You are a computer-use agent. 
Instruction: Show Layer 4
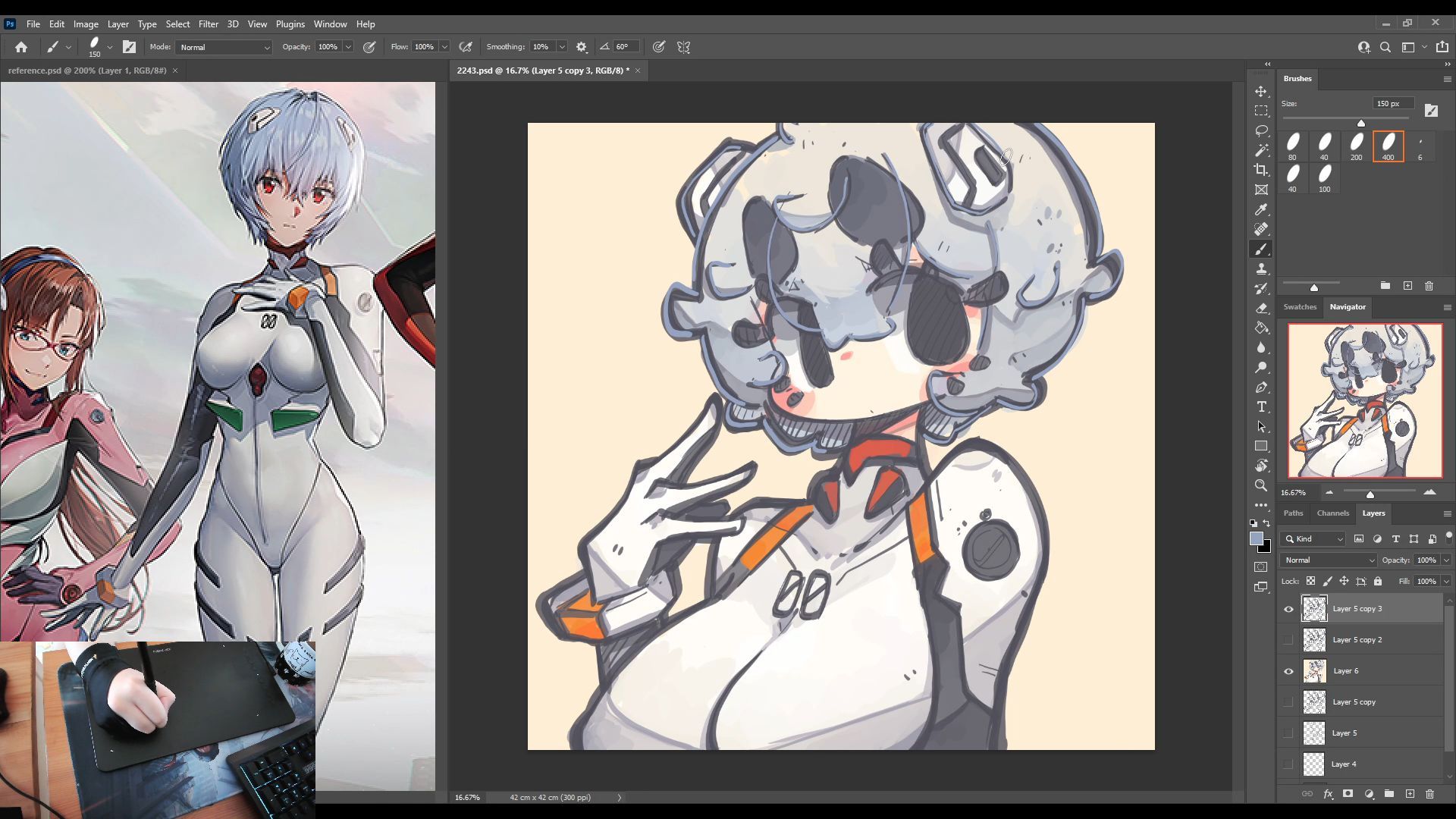pos(1288,764)
